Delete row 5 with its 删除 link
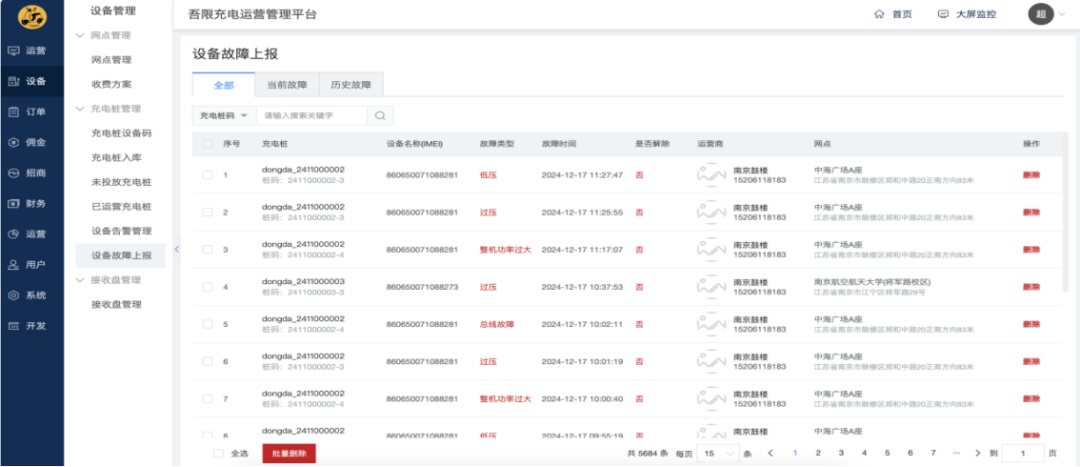 [x=1031, y=324]
